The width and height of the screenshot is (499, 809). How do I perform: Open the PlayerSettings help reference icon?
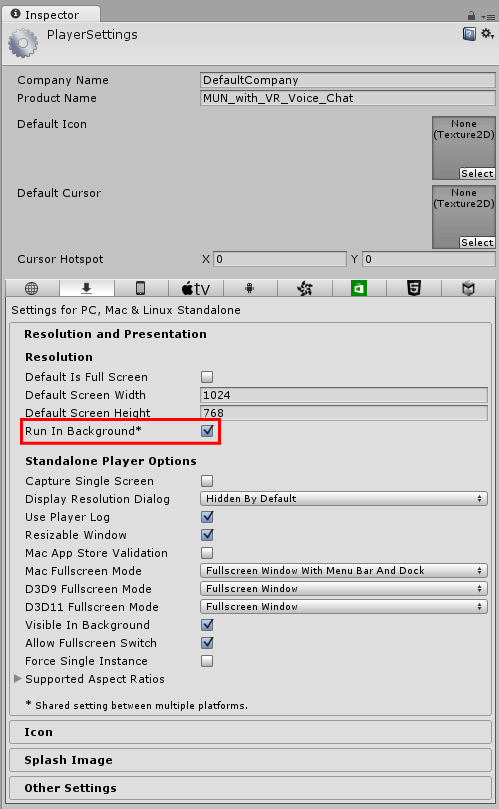[469, 34]
